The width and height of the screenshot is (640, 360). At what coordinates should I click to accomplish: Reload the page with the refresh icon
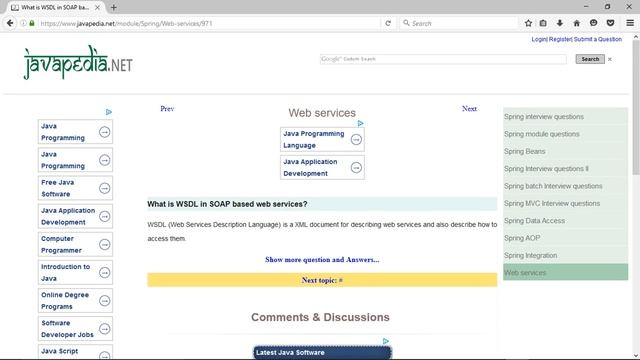(x=388, y=23)
